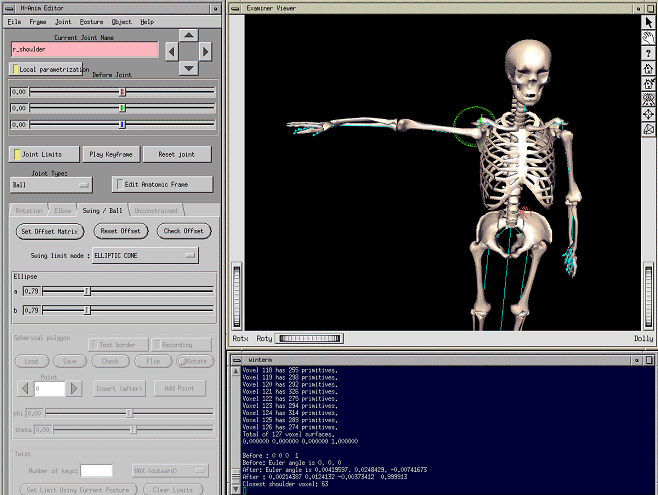Click the up arrow joint navigator

[189, 33]
